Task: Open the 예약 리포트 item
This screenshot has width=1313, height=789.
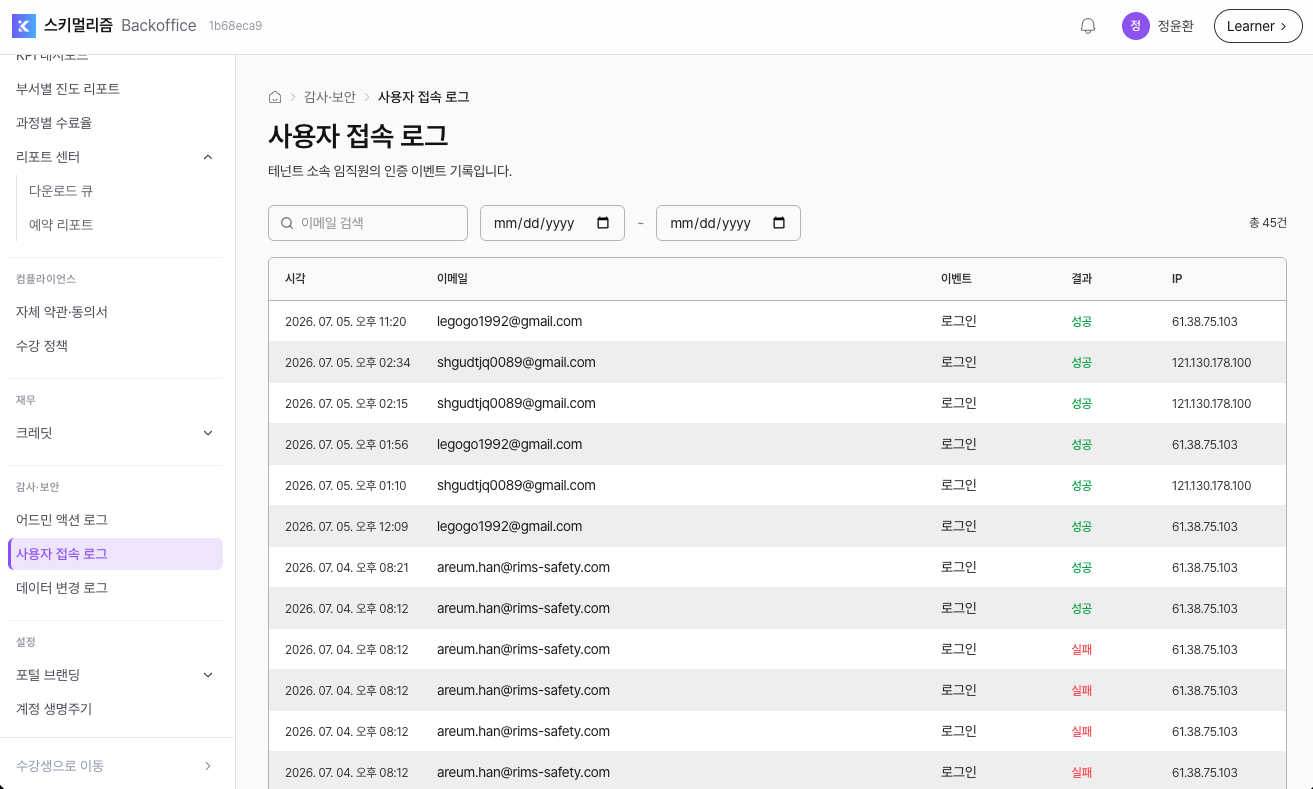Action: point(61,225)
